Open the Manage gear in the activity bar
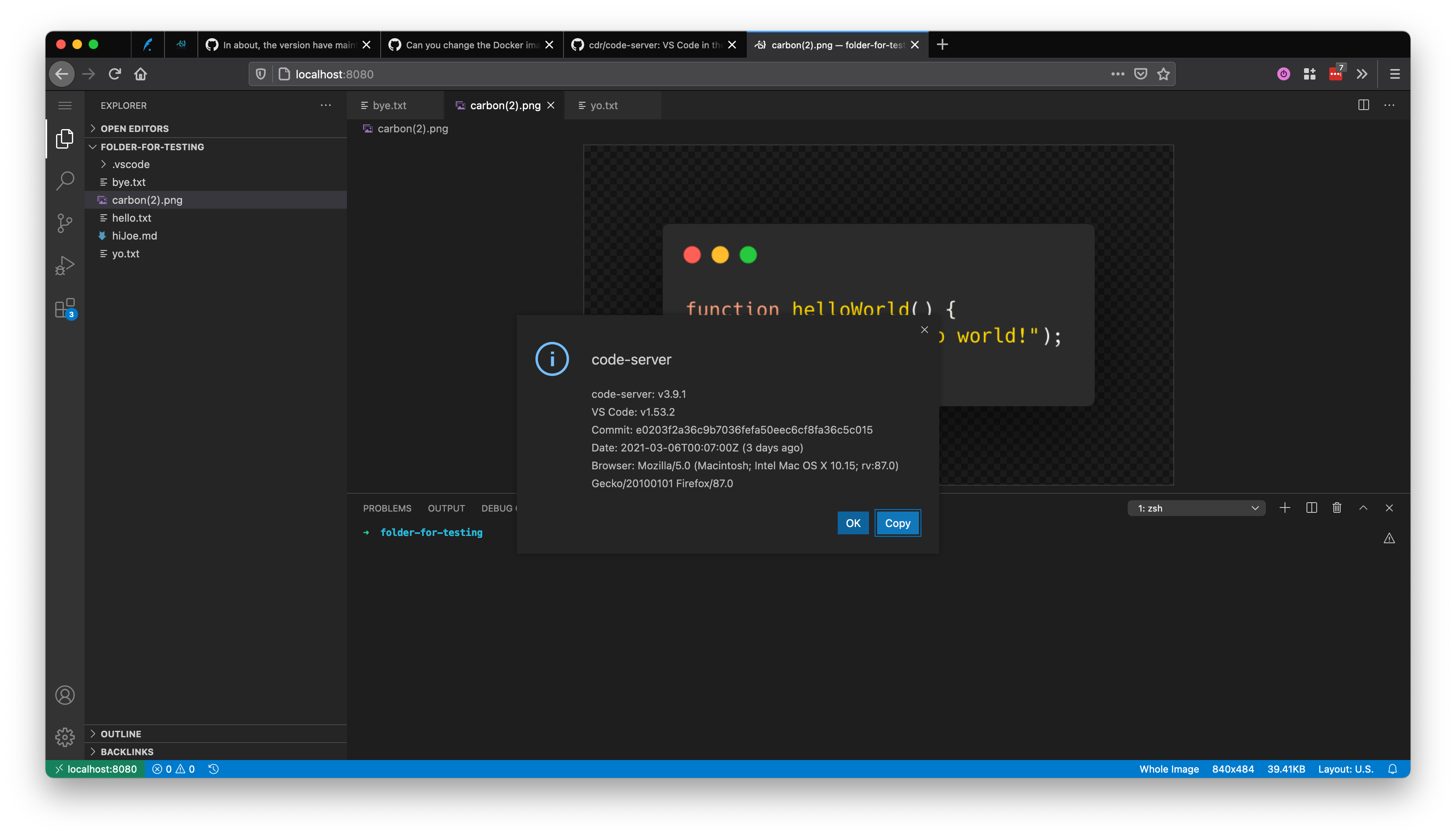Screen dimensions: 1456x838 pyautogui.click(x=65, y=737)
